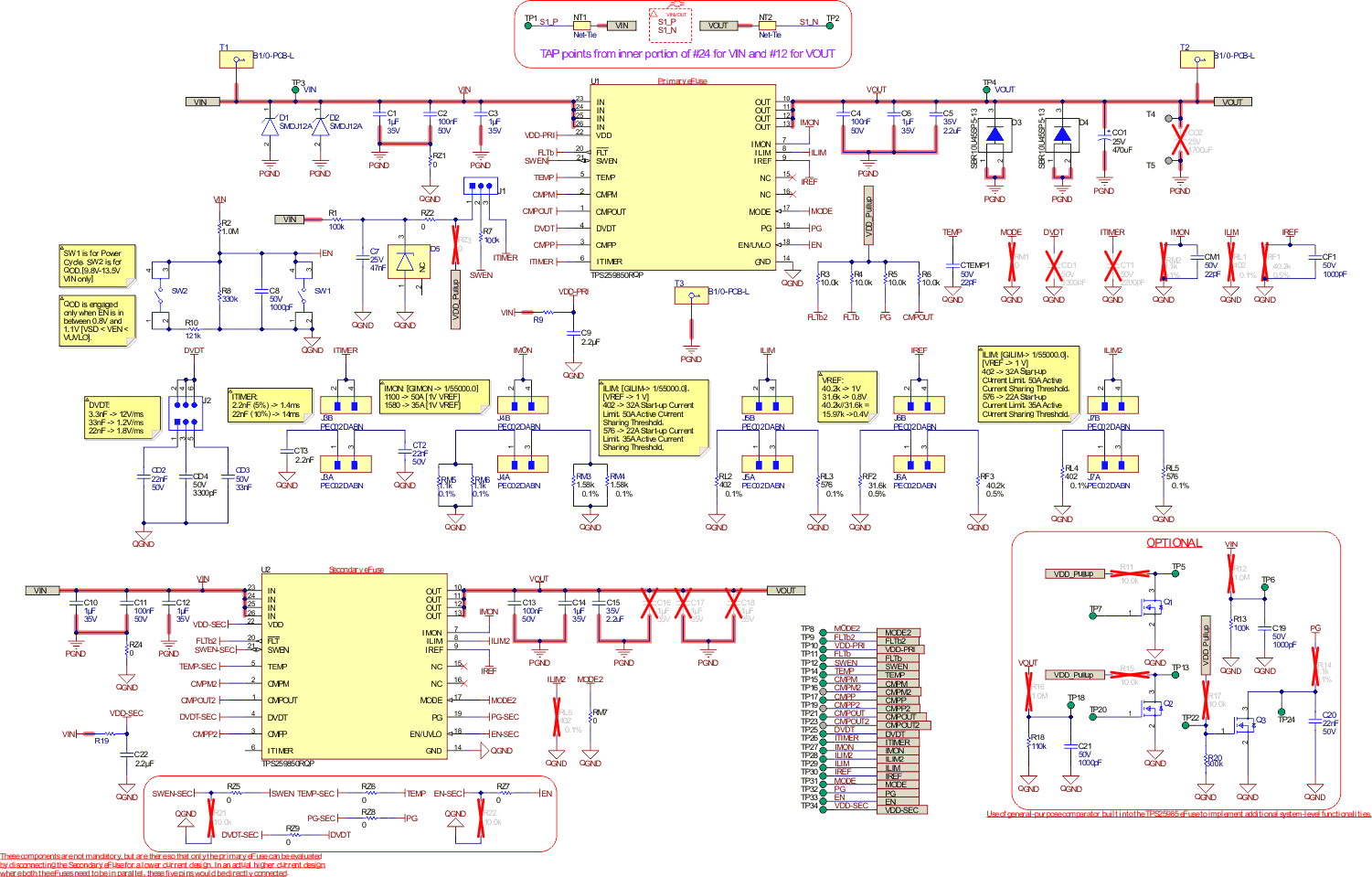
Task: Select the 'SW1 is for Power Cycle' note
Action: click(98, 265)
